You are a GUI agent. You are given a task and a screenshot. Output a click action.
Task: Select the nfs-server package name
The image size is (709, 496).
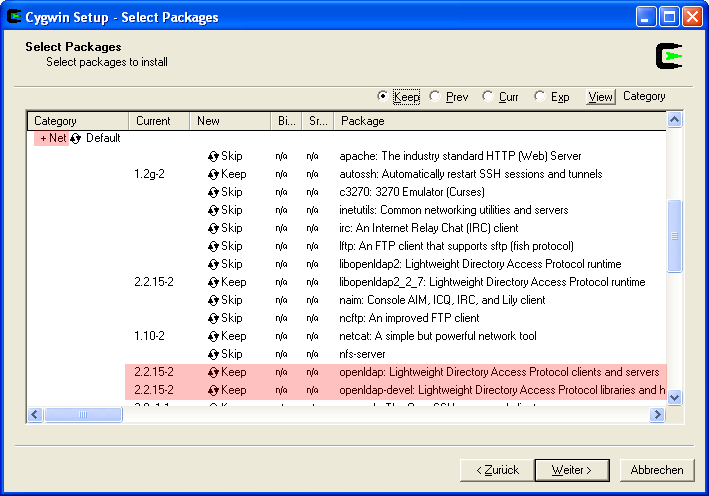[362, 354]
